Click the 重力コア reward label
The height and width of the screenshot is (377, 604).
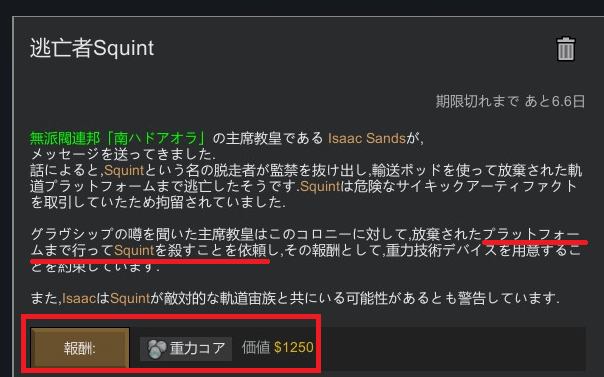[x=197, y=348]
